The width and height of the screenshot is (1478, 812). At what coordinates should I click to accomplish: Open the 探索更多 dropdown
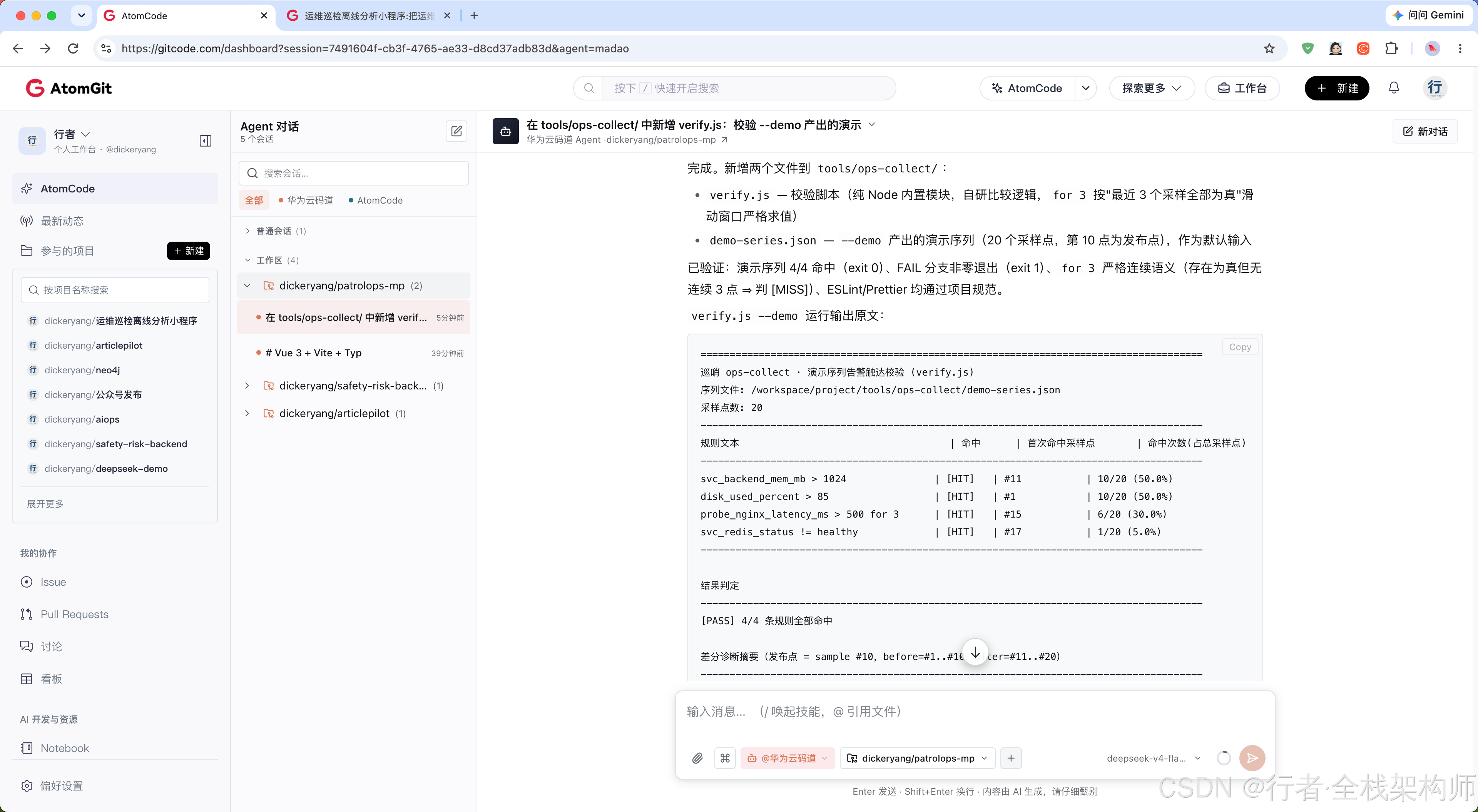(1152, 88)
